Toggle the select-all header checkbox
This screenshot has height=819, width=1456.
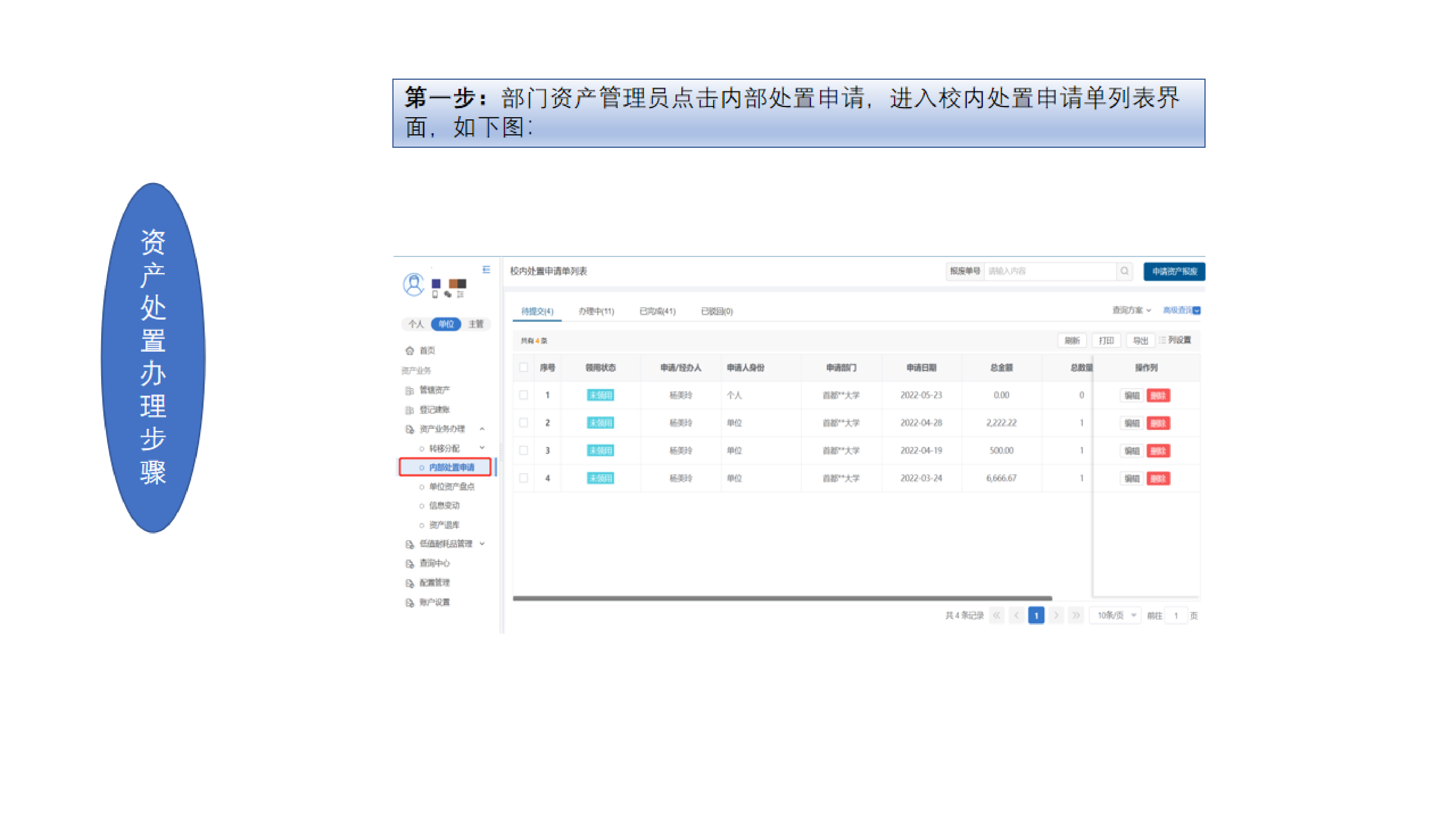pyautogui.click(x=523, y=368)
